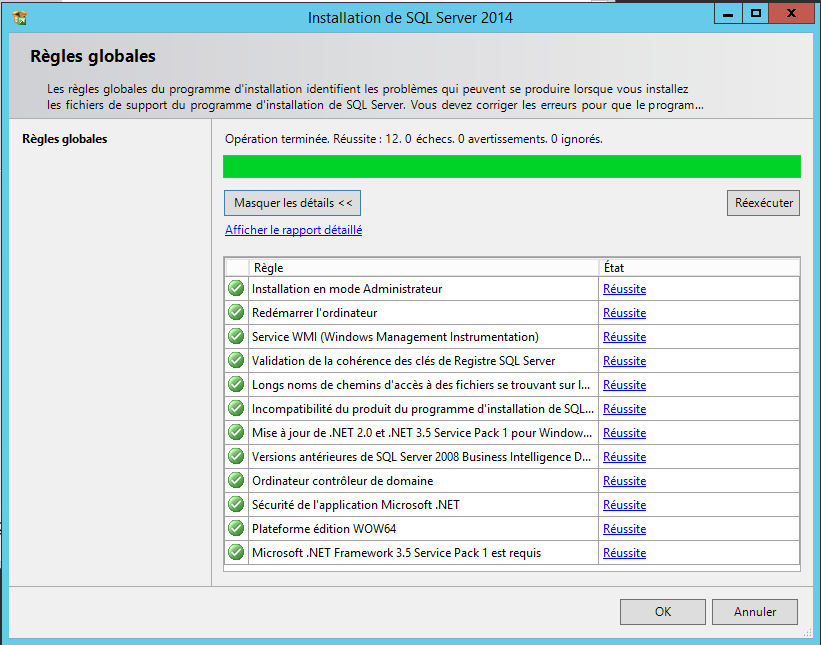The height and width of the screenshot is (645, 821).
Task: Click the État column header
Action: 699,268
